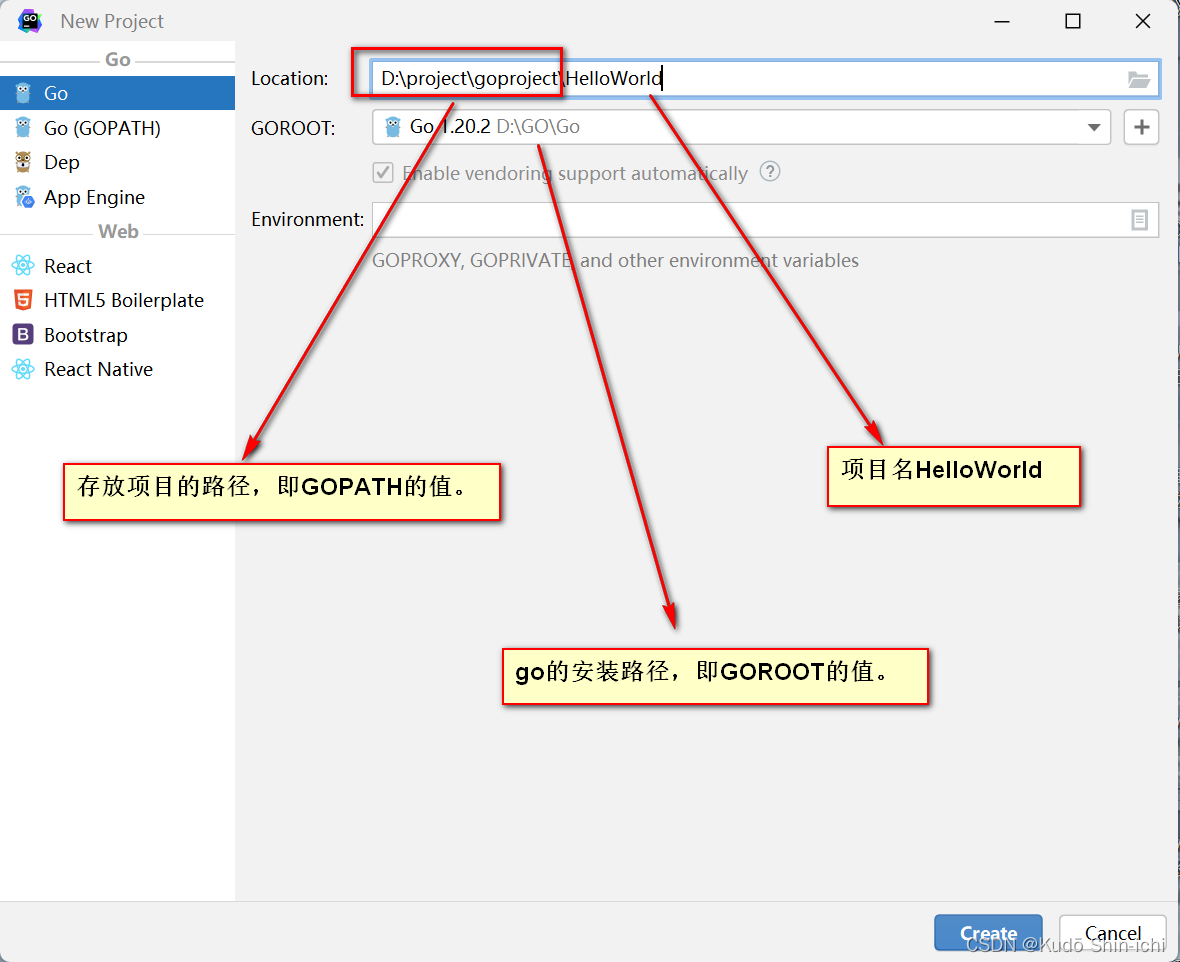1180x962 pixels.
Task: Select Bootstrap project template
Action: tap(117, 335)
